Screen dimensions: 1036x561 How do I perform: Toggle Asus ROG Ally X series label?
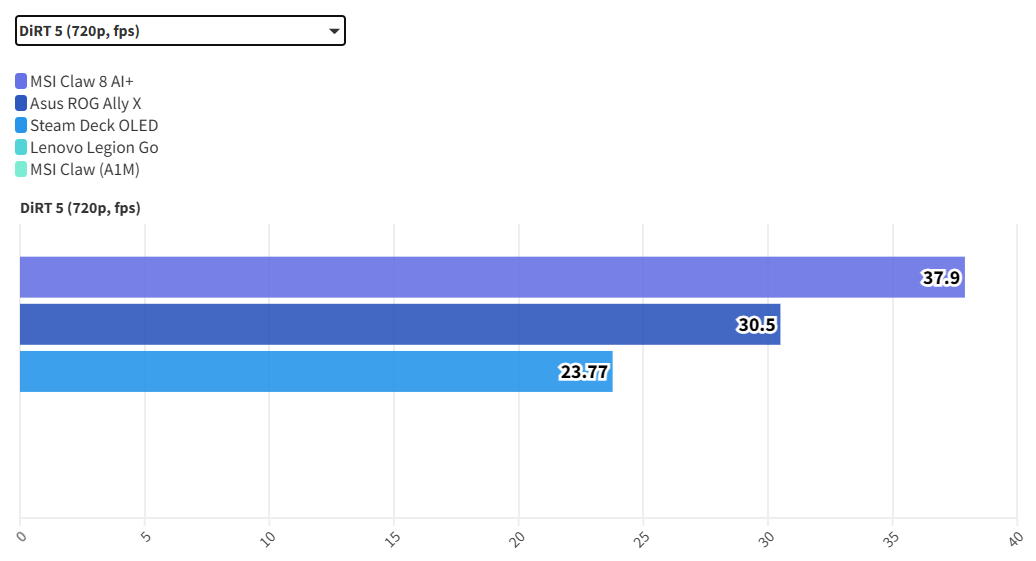click(x=85, y=103)
